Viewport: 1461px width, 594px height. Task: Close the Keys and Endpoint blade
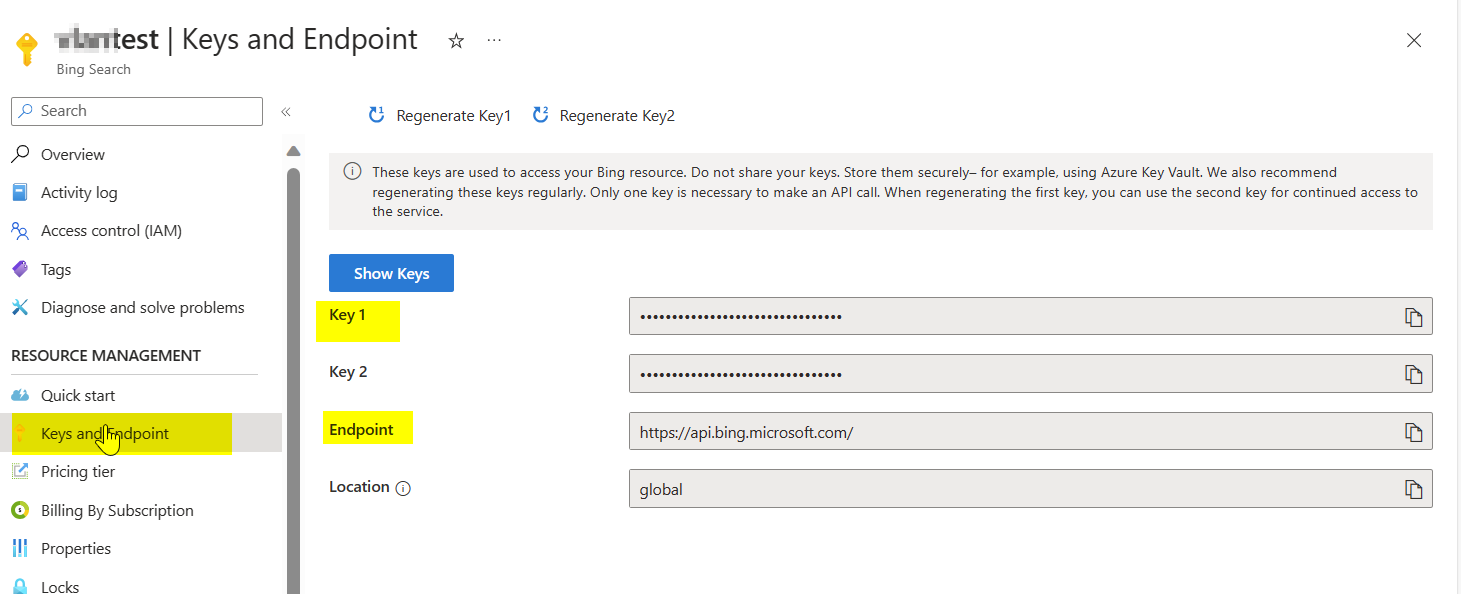[1414, 40]
